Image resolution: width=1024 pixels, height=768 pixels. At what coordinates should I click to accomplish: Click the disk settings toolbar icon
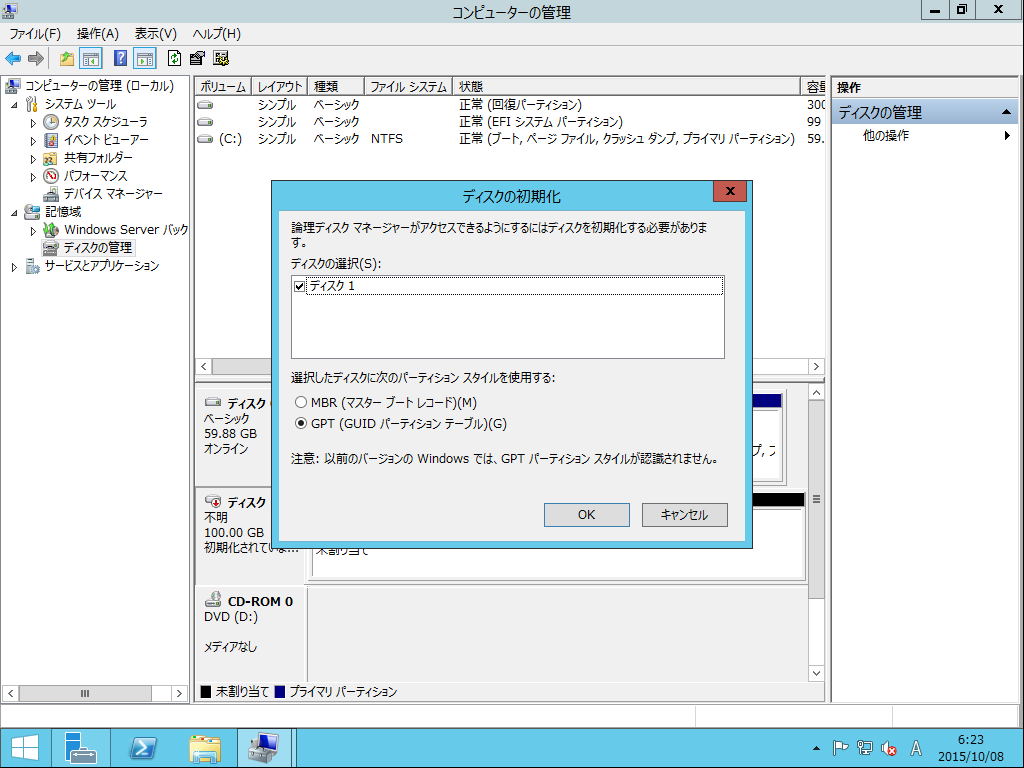click(x=221, y=59)
